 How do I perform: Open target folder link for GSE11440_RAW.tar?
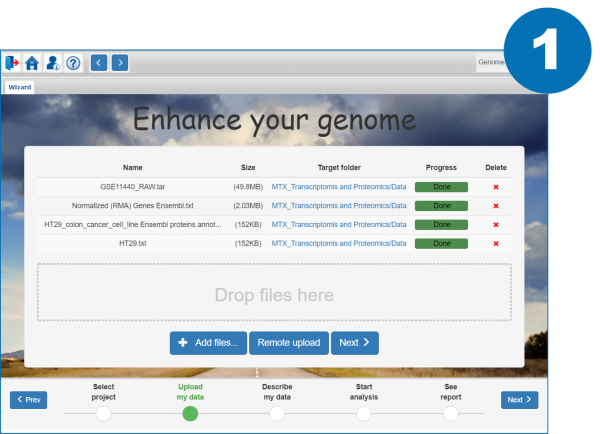click(x=339, y=187)
